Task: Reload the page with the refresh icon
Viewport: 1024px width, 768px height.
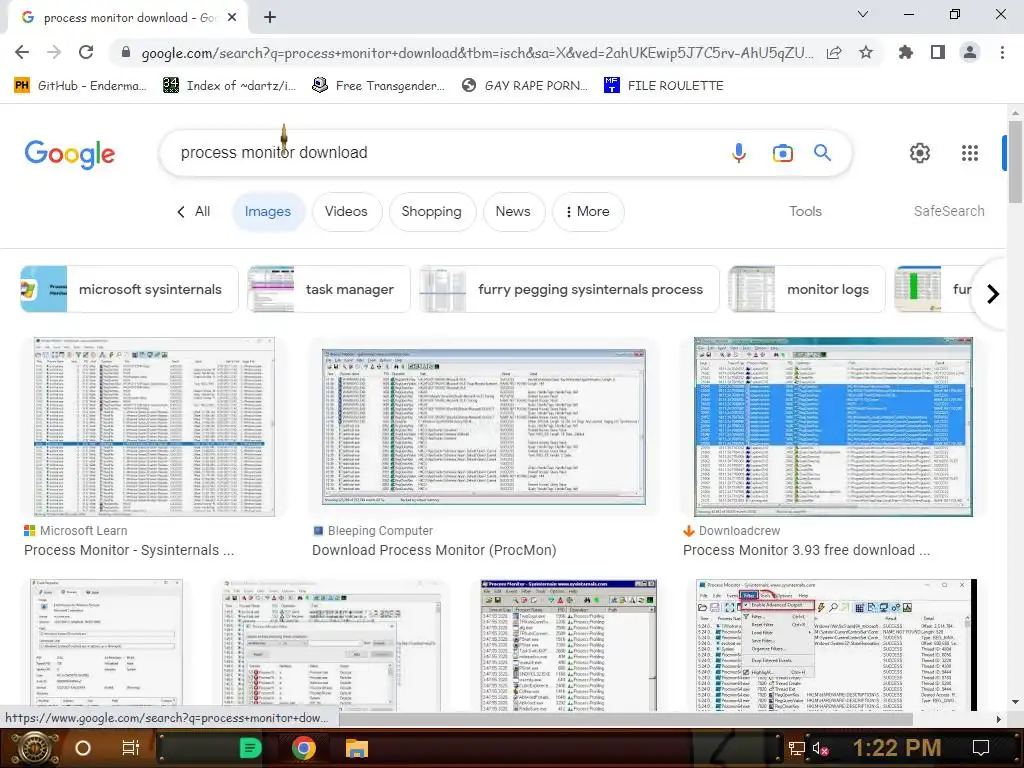Action: [86, 52]
